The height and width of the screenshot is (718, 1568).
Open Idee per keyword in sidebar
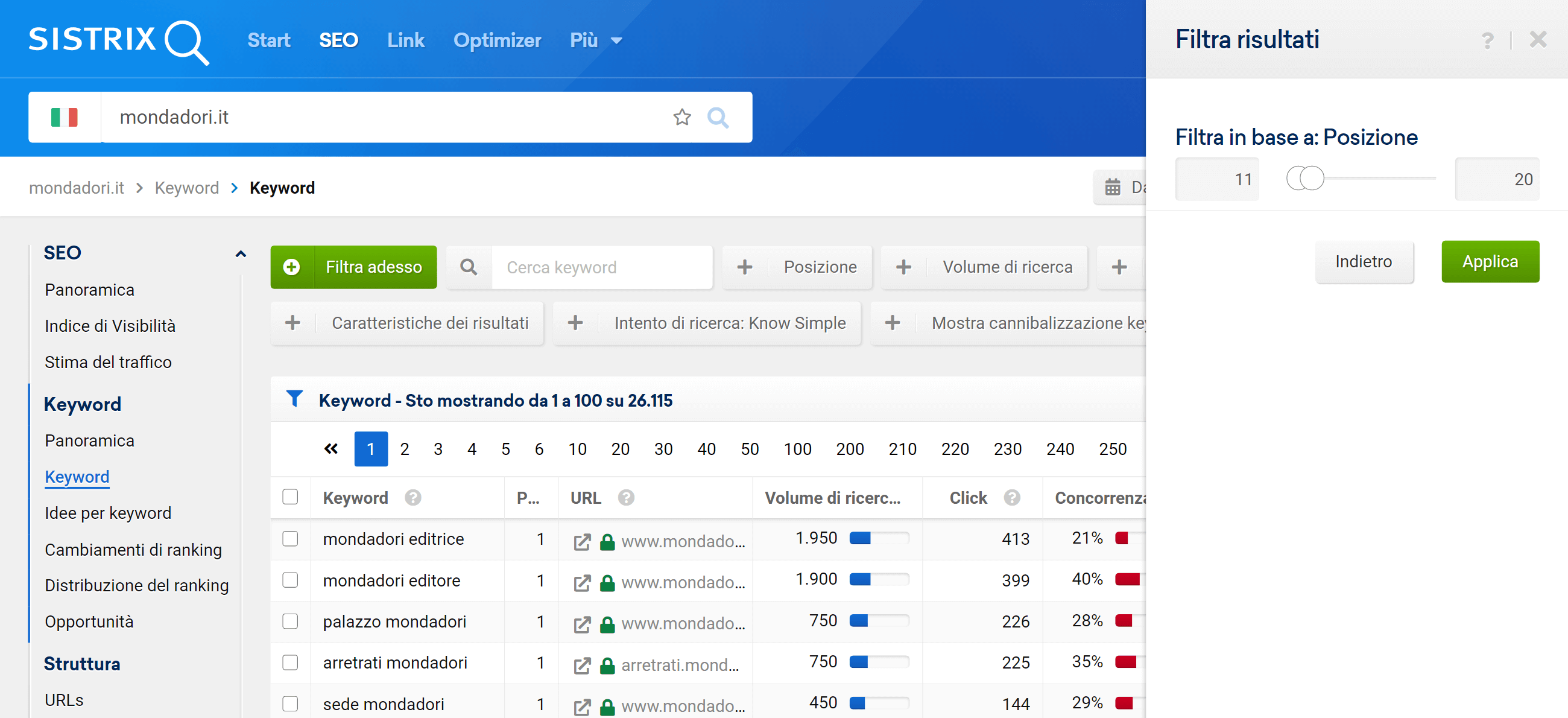pos(109,513)
